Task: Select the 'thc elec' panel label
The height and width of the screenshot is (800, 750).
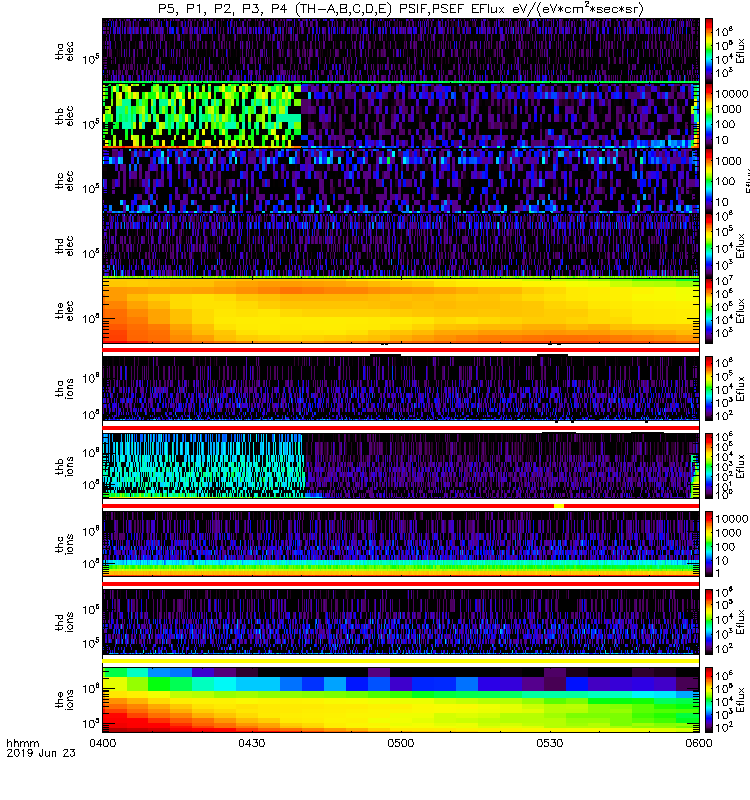Action: tap(65, 181)
